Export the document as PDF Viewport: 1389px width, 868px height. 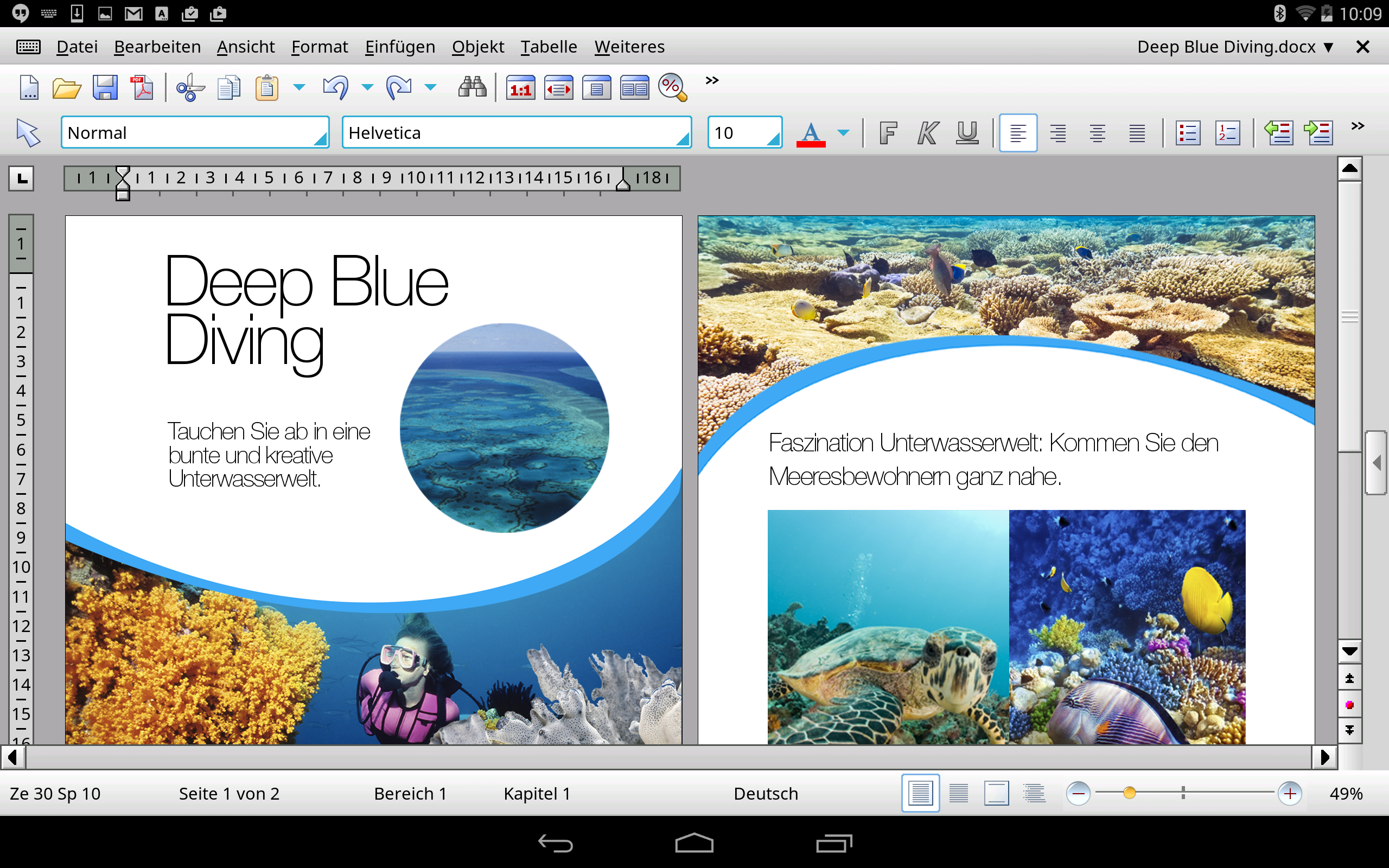coord(141,87)
